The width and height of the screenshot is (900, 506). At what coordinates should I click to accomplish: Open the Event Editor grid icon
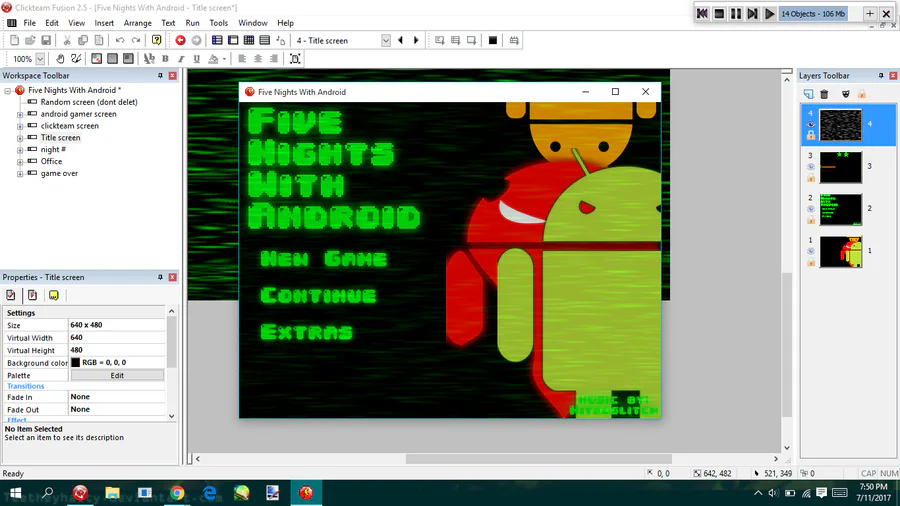pos(249,40)
